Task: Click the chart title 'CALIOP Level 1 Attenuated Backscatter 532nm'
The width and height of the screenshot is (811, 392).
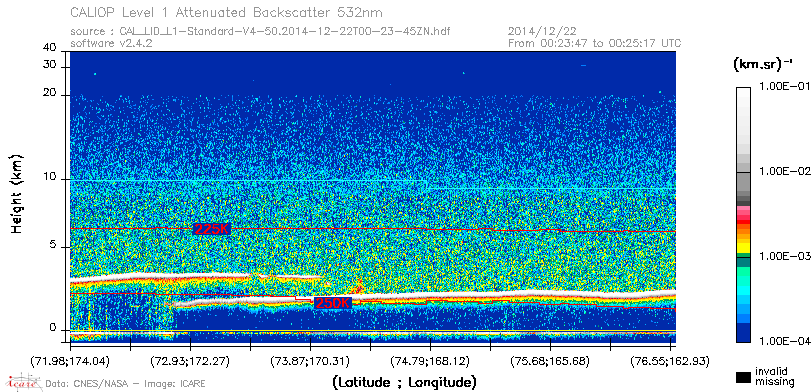Action: click(x=227, y=12)
